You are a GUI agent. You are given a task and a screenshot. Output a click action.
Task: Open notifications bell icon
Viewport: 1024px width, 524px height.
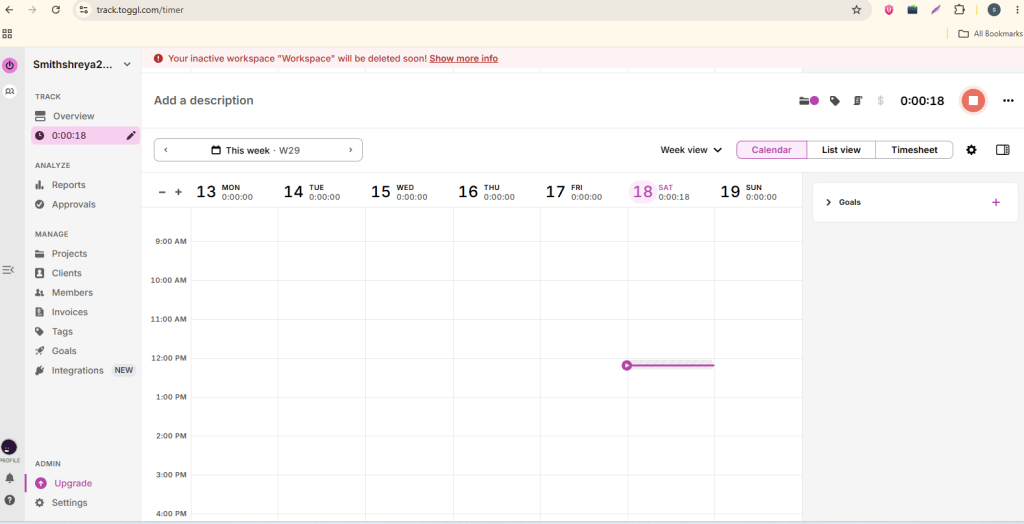10,478
